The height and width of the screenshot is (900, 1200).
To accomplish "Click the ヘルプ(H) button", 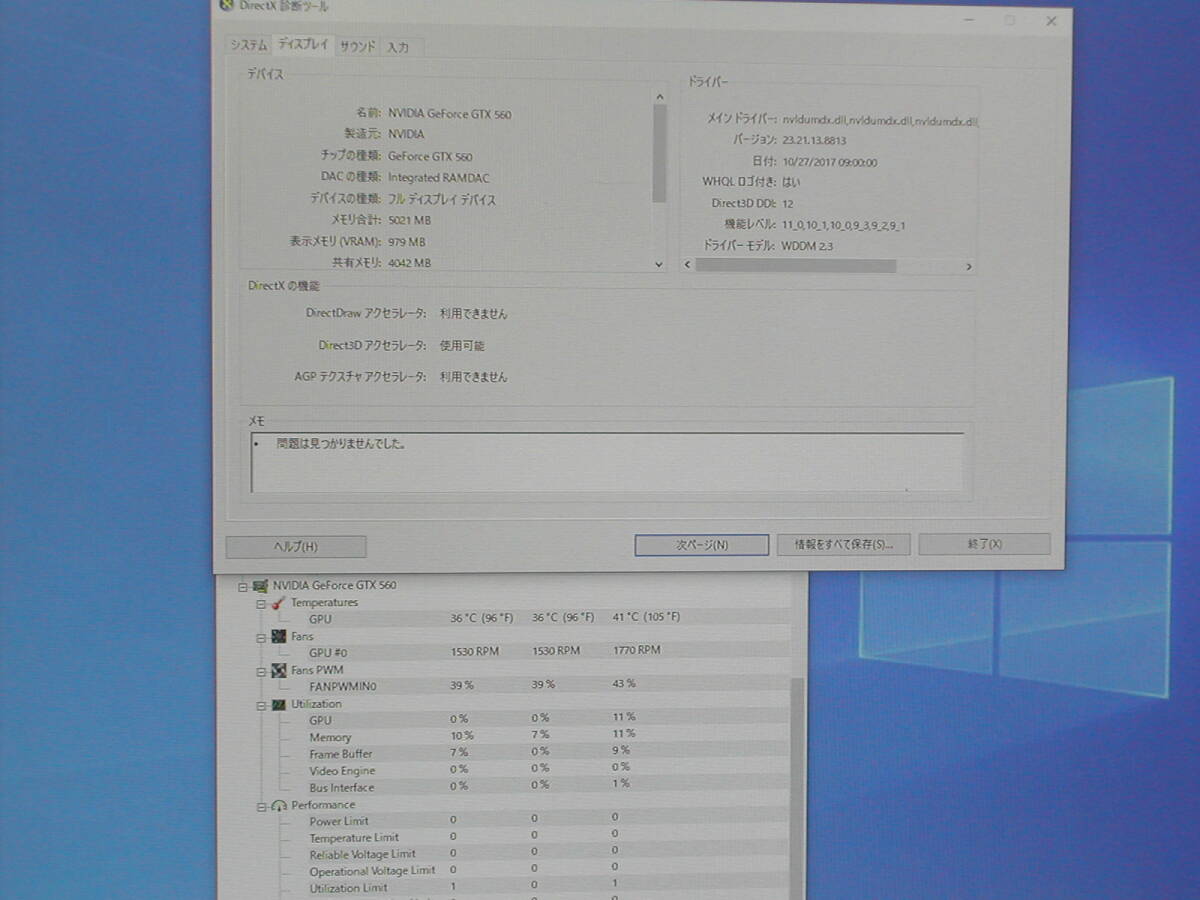I will coord(296,547).
